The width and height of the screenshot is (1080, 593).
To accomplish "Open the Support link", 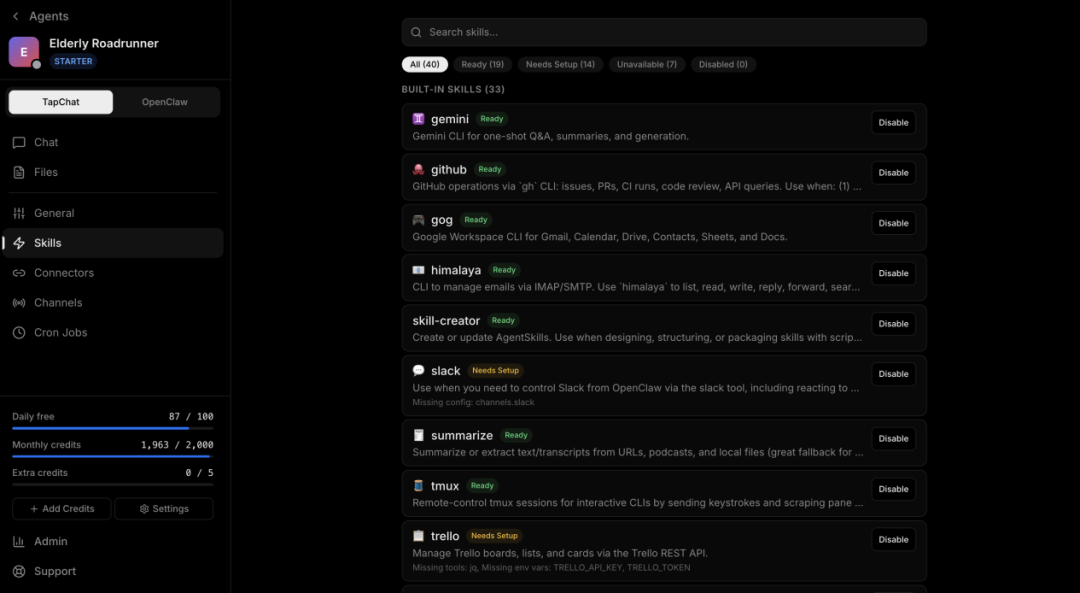I will (113, 572).
